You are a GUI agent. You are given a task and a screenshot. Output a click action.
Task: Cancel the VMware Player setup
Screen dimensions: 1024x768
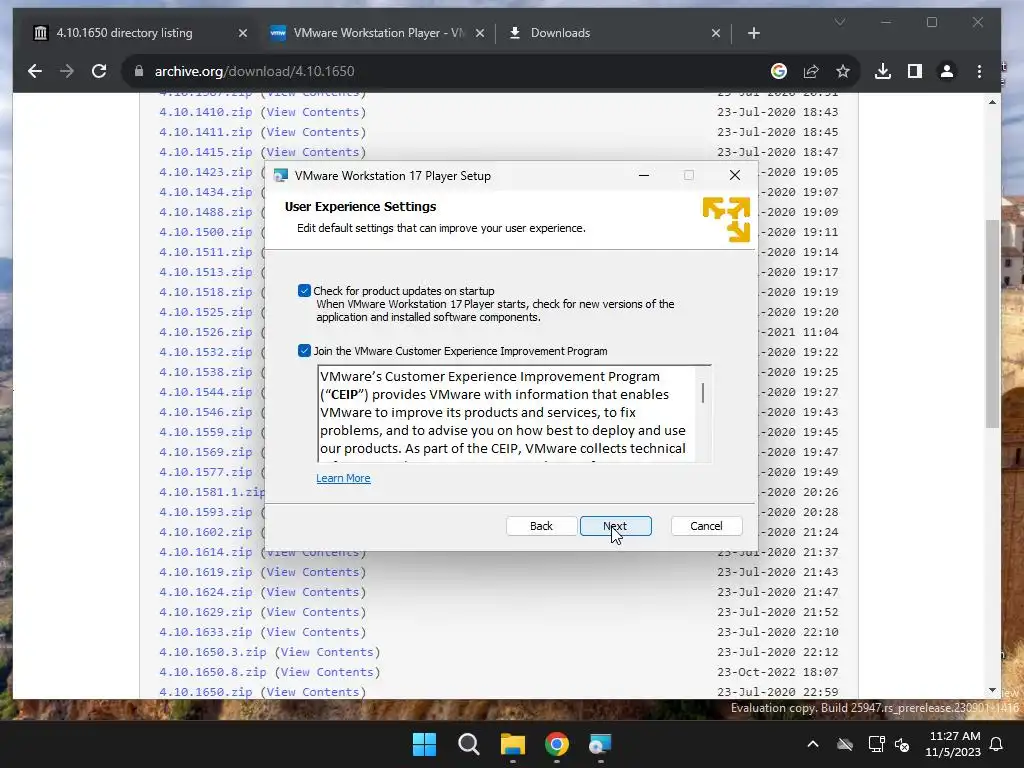click(x=706, y=526)
